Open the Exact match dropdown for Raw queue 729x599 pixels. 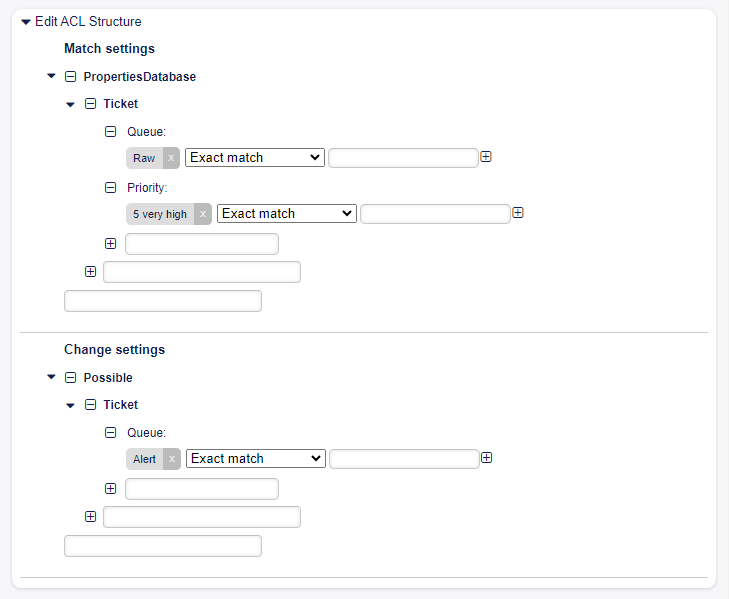pos(255,158)
